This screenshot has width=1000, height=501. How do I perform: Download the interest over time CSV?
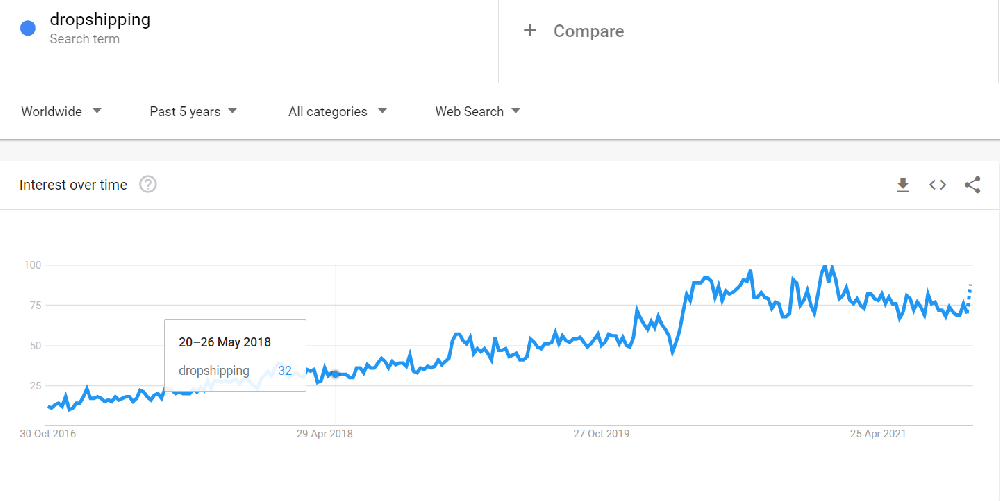(902, 185)
